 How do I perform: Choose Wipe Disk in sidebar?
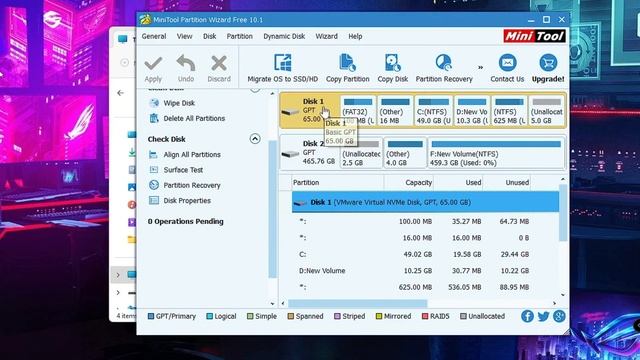179,103
